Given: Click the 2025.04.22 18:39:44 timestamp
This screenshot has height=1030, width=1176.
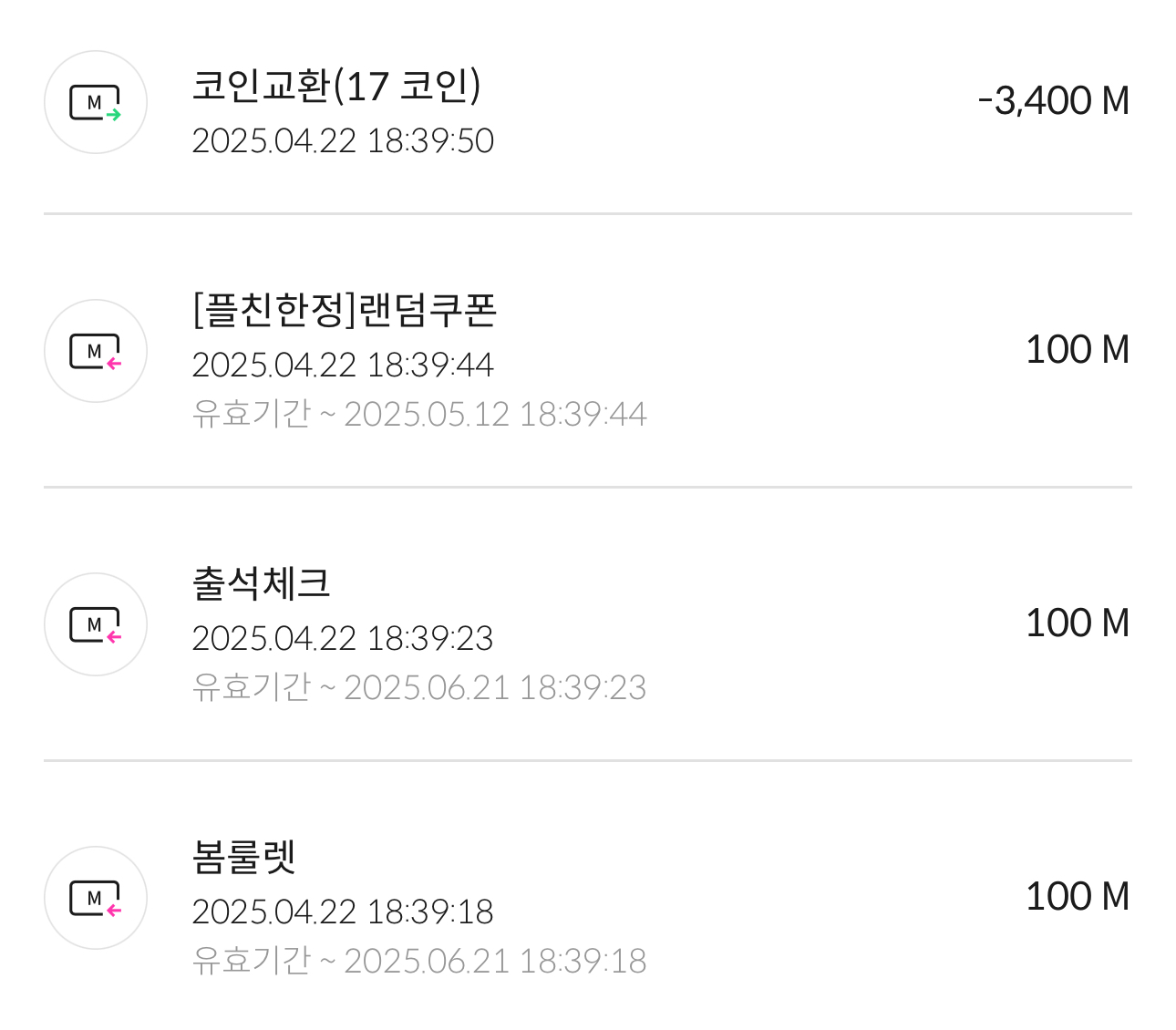Looking at the screenshot, I should tap(343, 366).
